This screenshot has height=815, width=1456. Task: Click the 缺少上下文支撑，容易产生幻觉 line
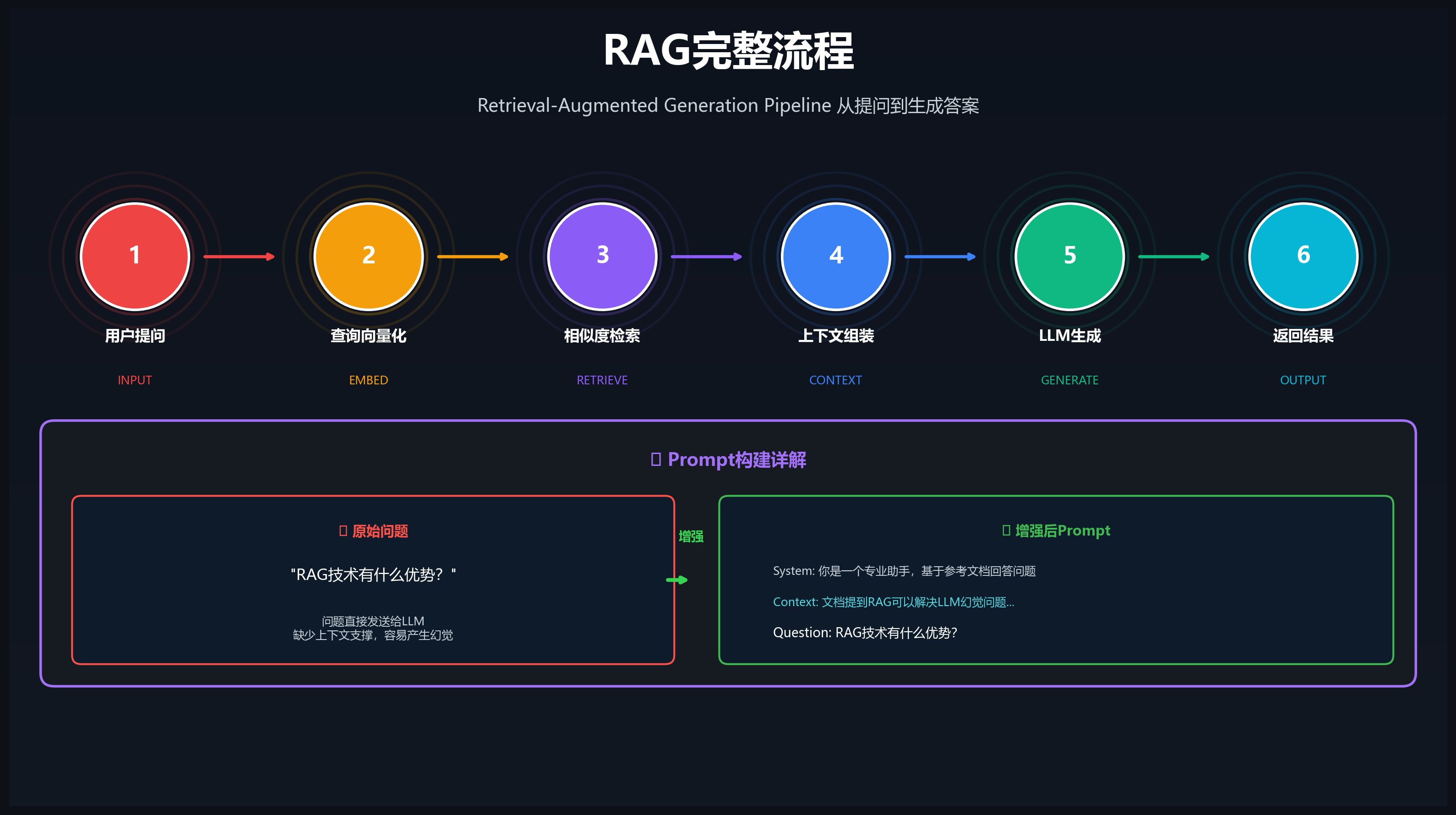coord(373,635)
